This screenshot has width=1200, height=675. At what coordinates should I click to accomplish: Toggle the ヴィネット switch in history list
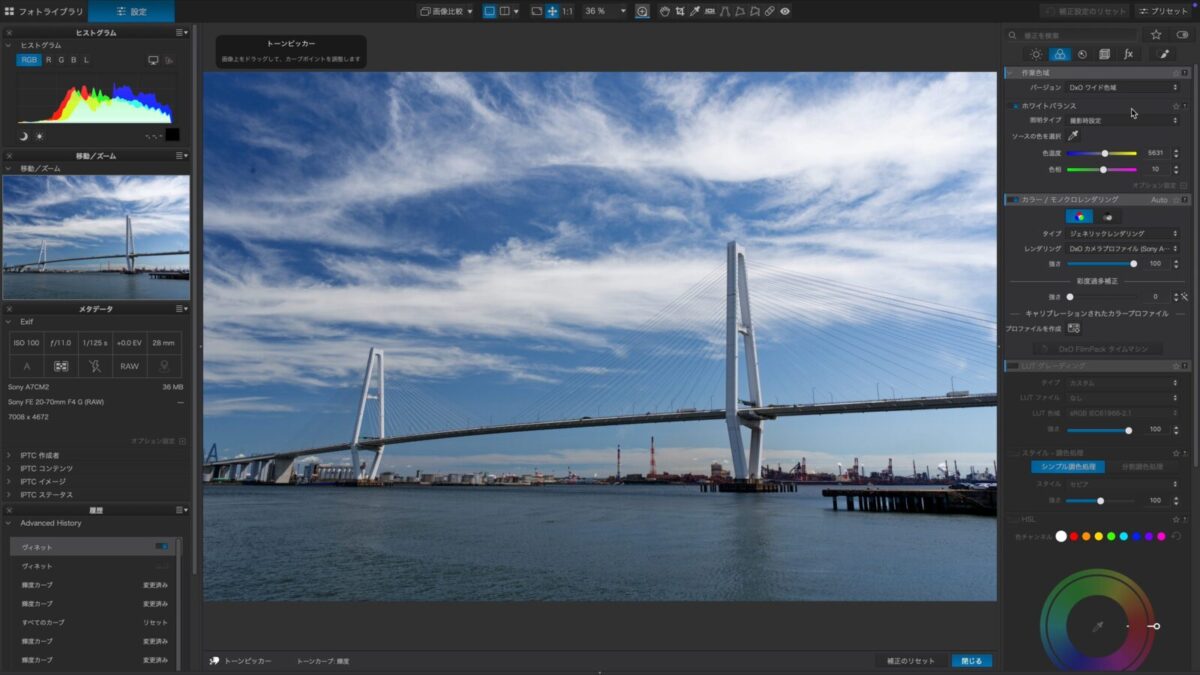(x=161, y=547)
